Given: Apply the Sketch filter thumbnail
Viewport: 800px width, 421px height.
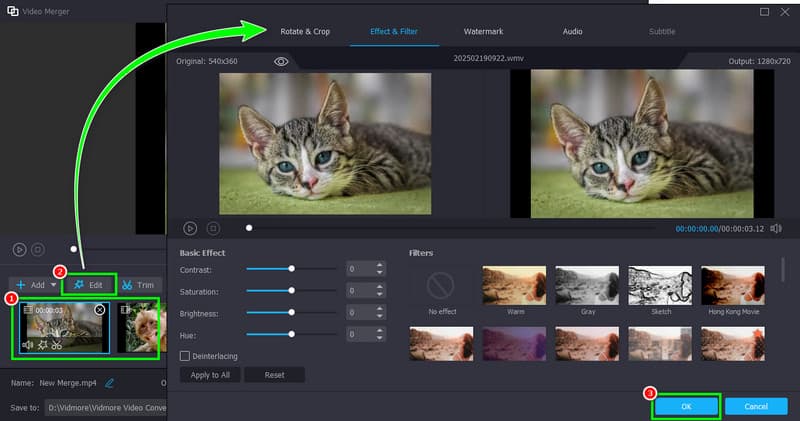Looking at the screenshot, I should pos(660,285).
